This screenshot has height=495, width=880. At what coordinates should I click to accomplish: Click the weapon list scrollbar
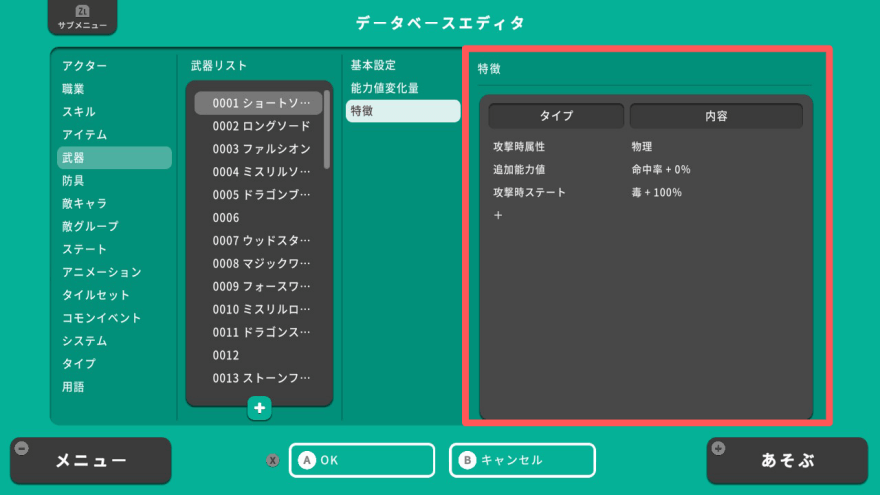click(327, 130)
